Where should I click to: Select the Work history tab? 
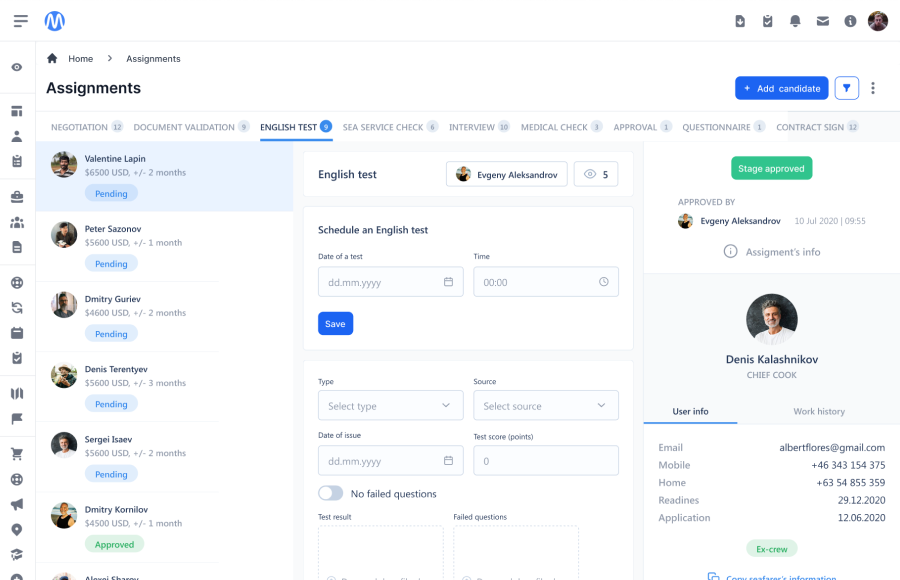pyautogui.click(x=818, y=411)
